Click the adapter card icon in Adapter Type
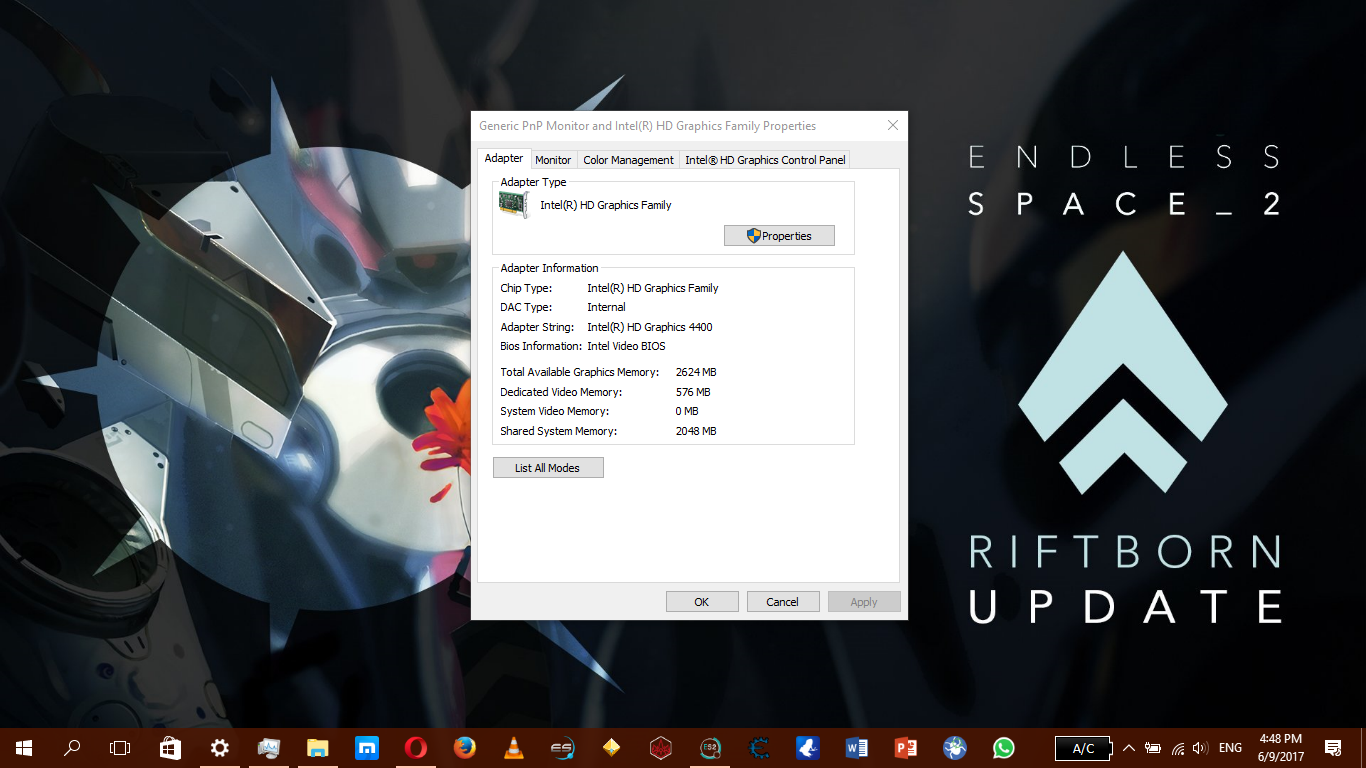This screenshot has height=768, width=1366. pos(514,204)
